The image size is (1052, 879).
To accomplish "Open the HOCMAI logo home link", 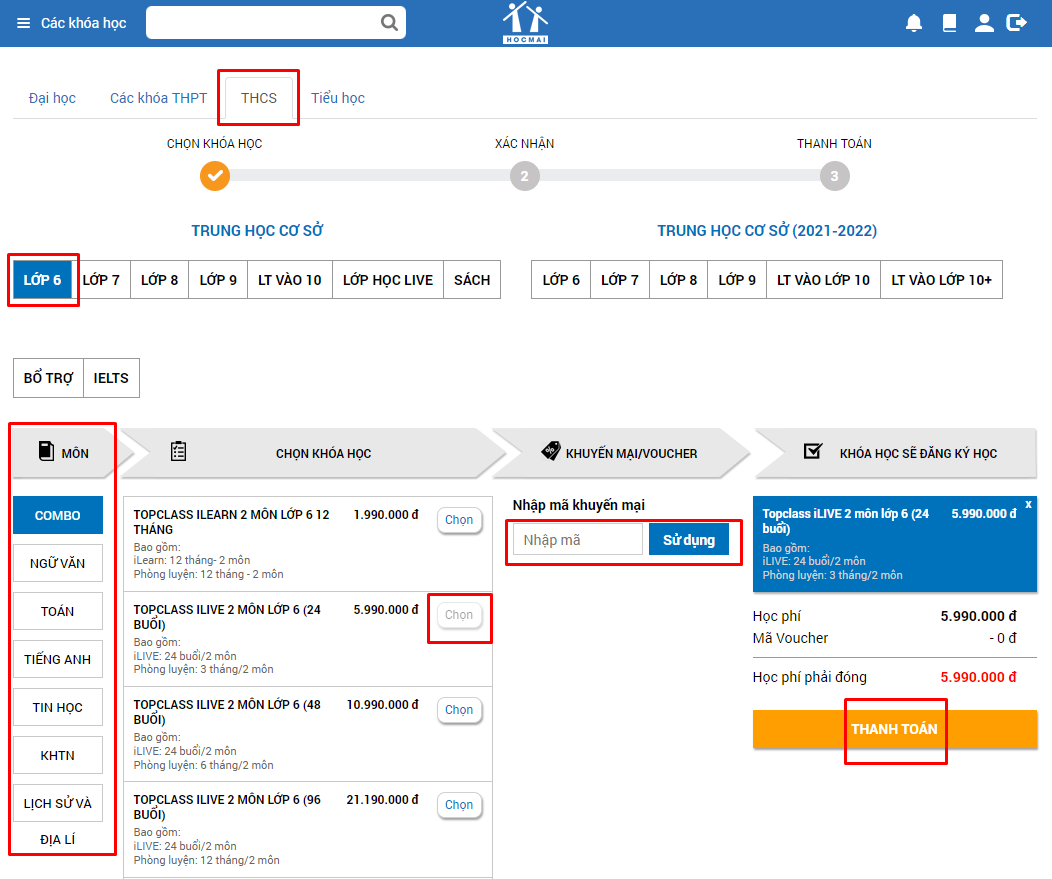I will (525, 23).
